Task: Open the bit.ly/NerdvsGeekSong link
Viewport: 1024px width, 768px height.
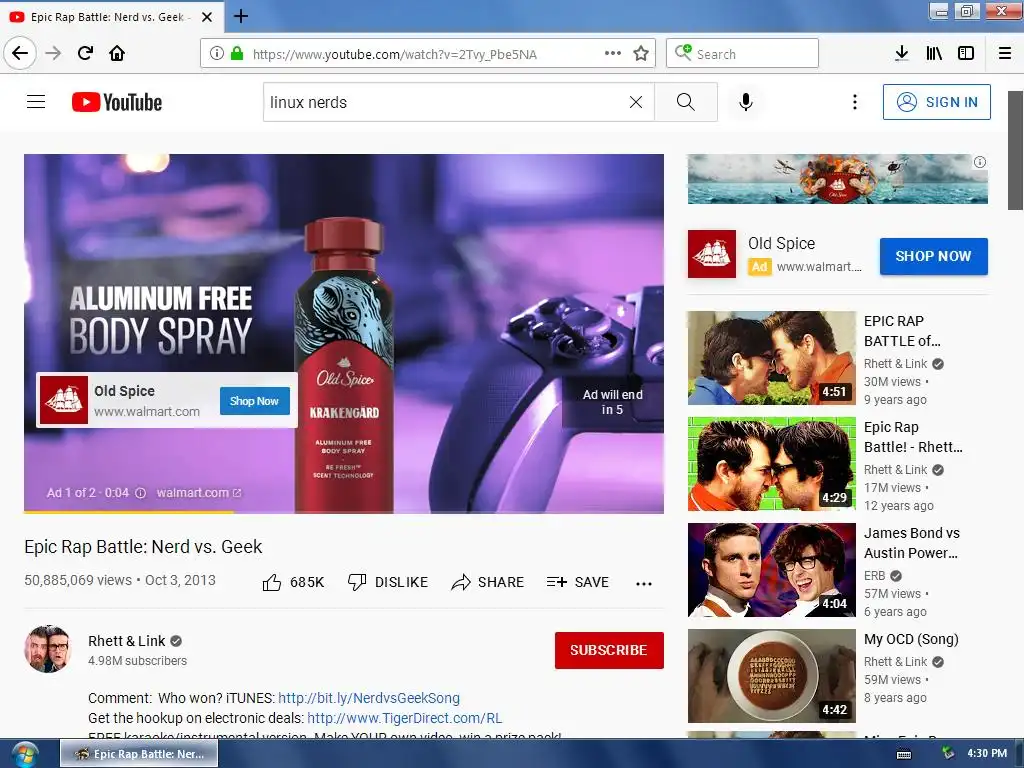Action: coord(369,698)
